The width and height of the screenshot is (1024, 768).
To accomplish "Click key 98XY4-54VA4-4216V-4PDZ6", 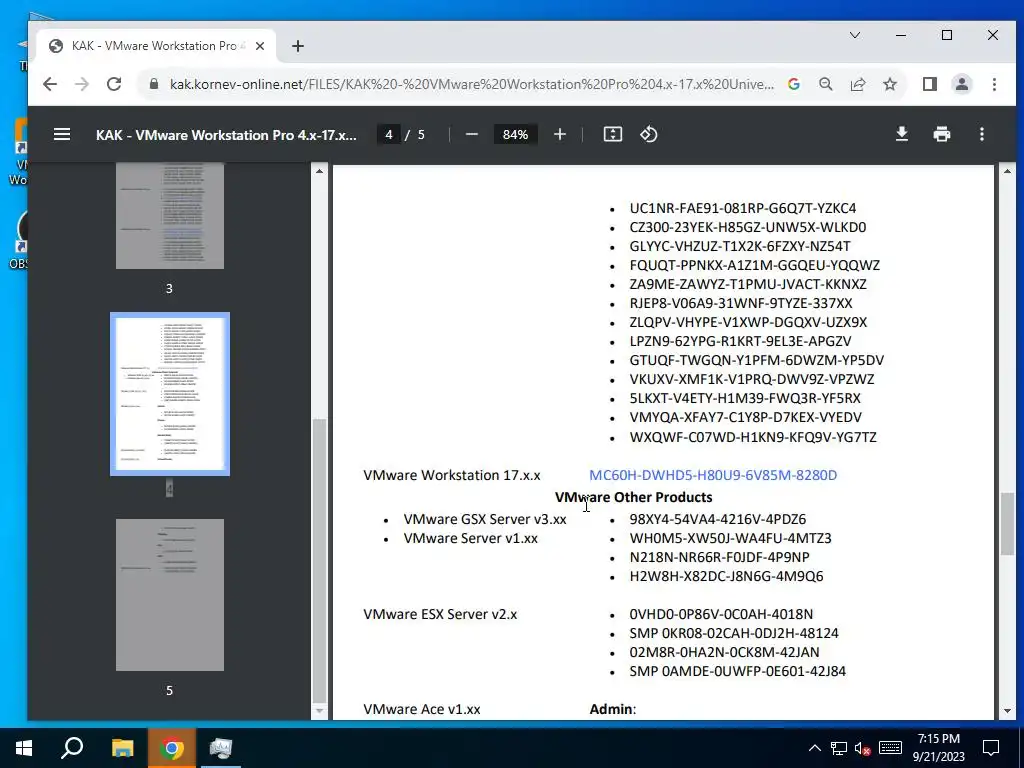I will coord(718,519).
